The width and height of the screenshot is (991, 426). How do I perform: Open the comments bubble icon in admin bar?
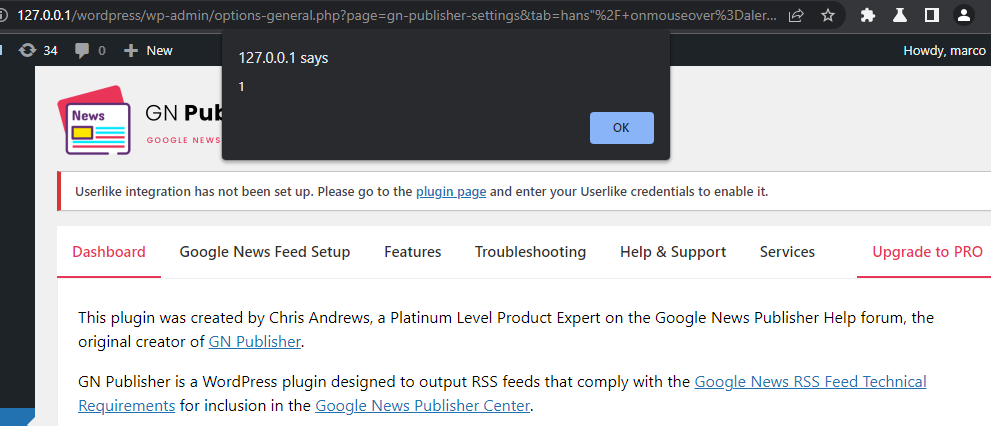[89, 50]
